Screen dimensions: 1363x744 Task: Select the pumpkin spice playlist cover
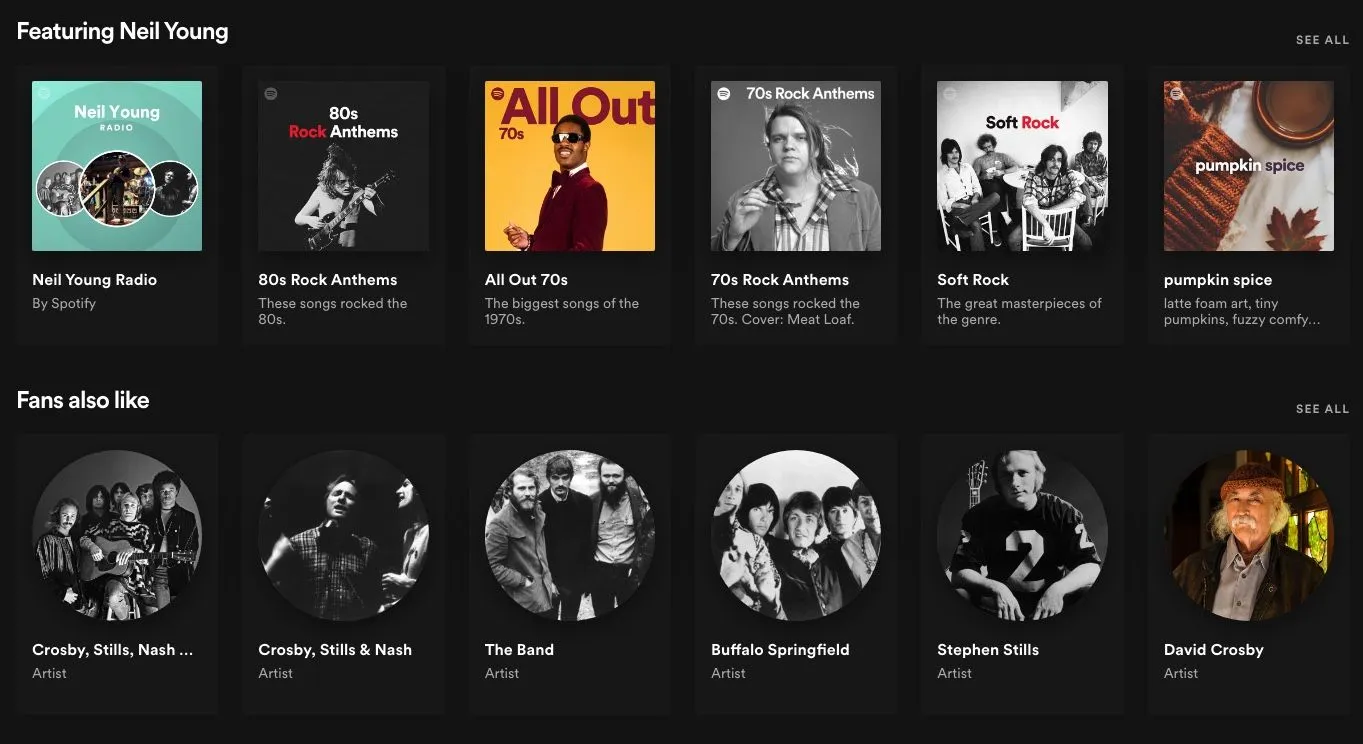pos(1249,166)
